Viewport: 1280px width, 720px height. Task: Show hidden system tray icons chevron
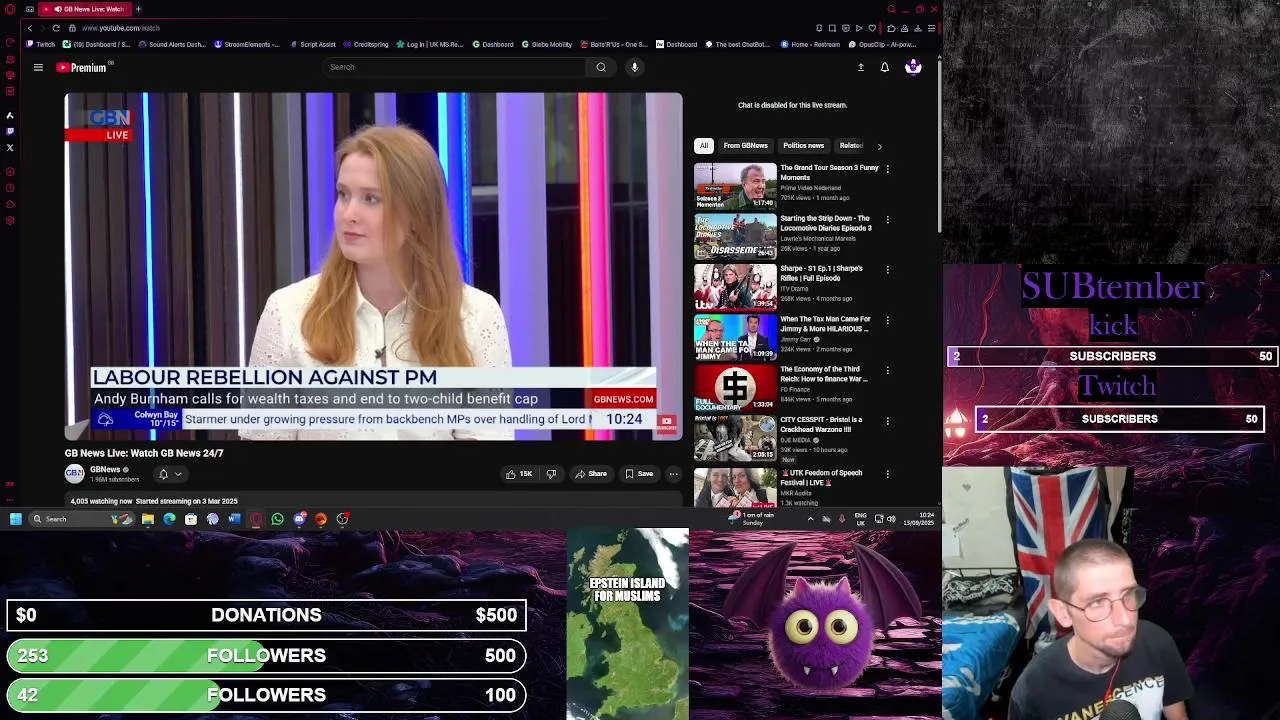pyautogui.click(x=810, y=519)
